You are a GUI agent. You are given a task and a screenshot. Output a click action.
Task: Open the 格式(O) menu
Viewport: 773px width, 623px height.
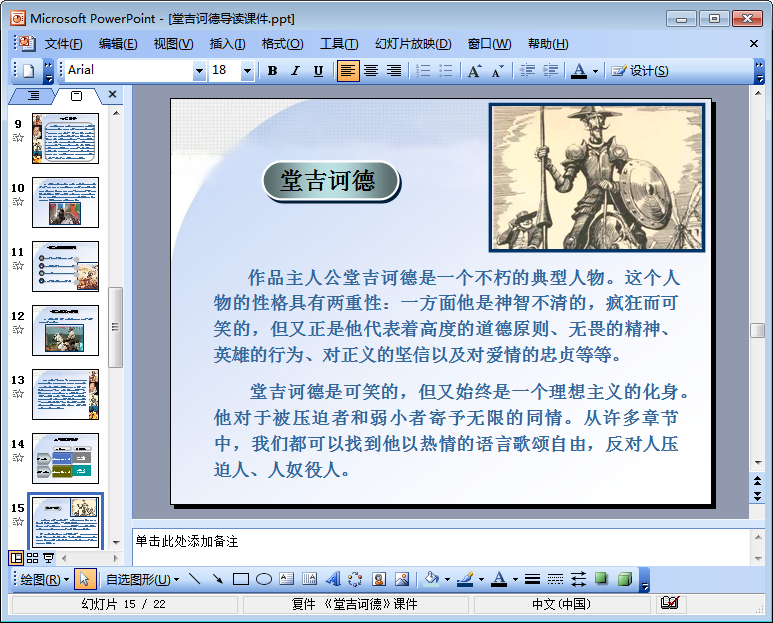point(282,44)
